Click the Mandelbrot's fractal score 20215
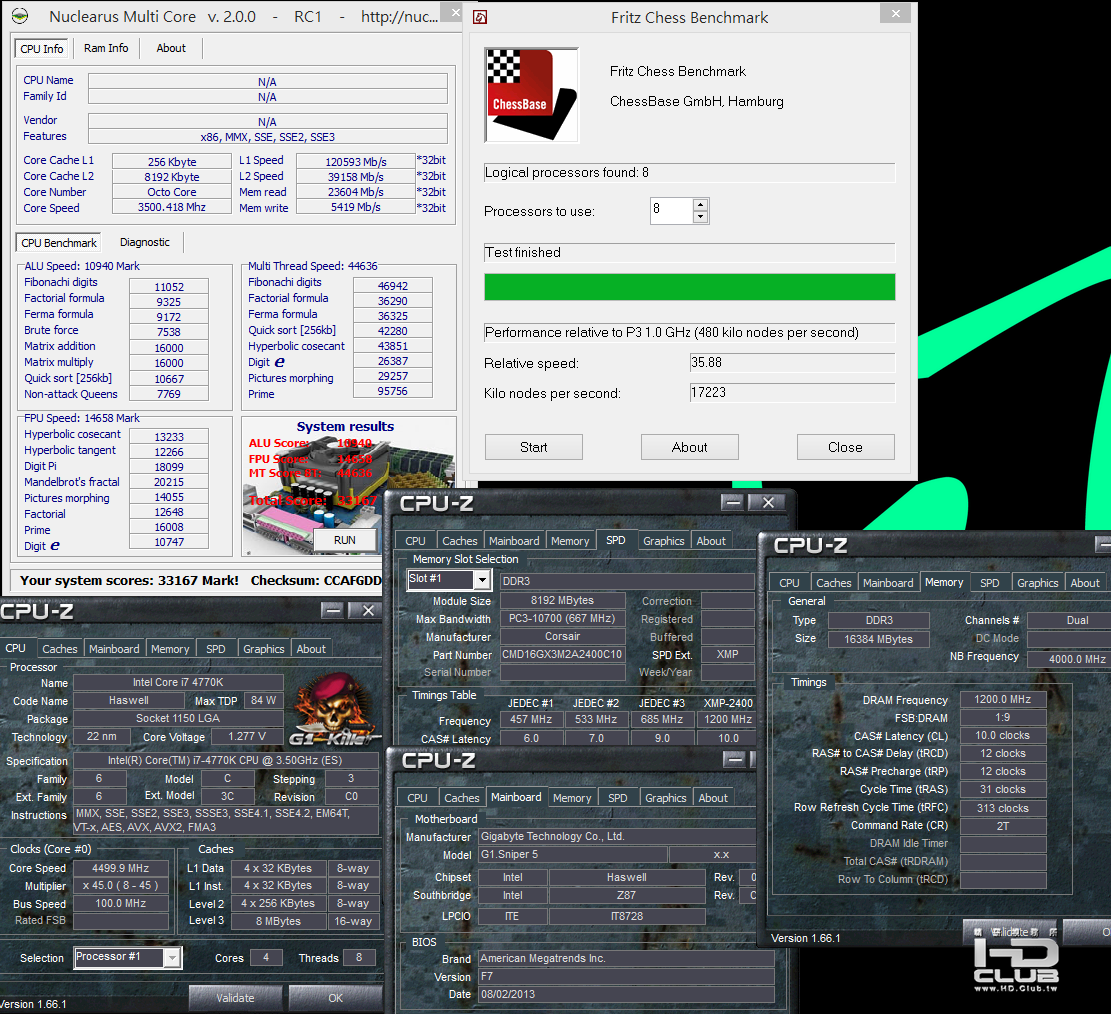The image size is (1111, 1014). pos(169,482)
